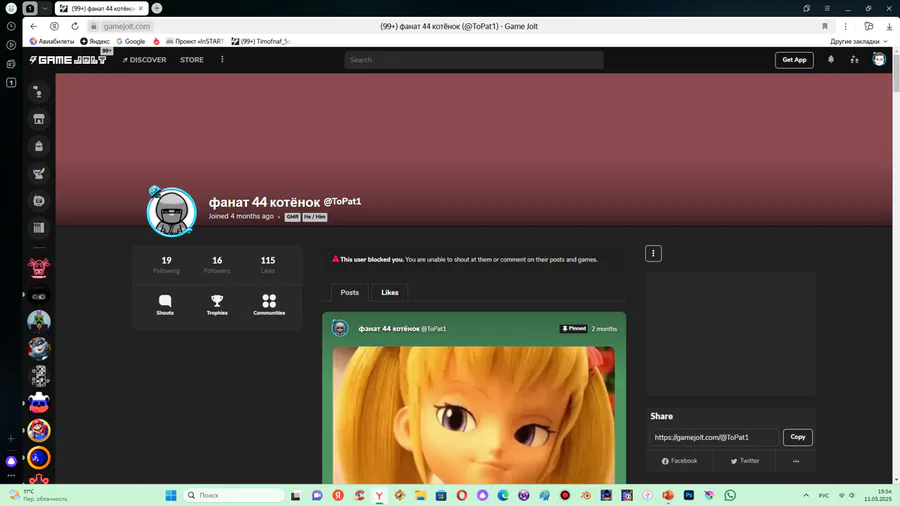Open WhatsApp from the taskbar
The width and height of the screenshot is (900, 506).
pyautogui.click(x=730, y=495)
